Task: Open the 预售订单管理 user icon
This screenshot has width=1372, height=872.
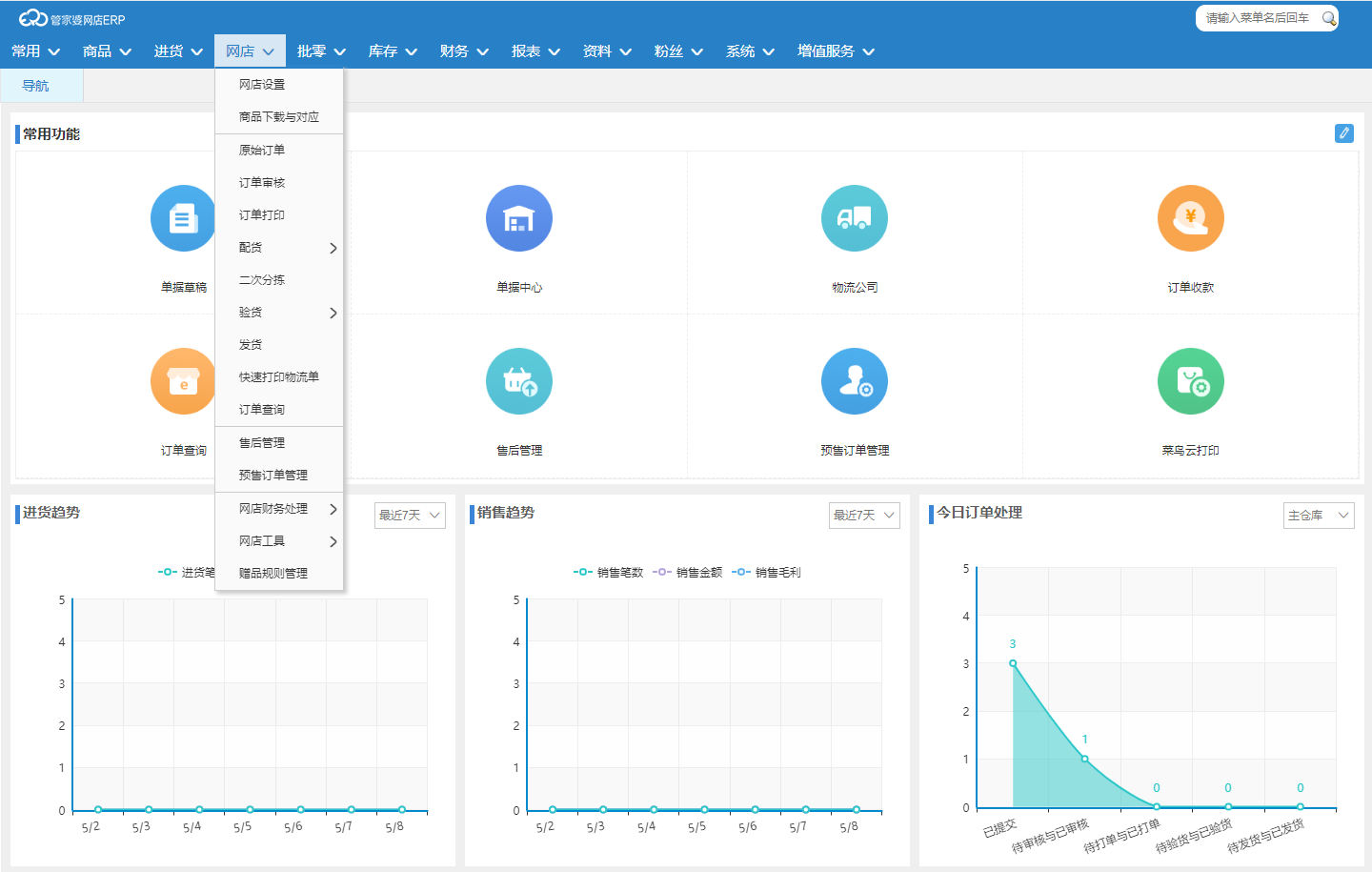Action: point(855,381)
